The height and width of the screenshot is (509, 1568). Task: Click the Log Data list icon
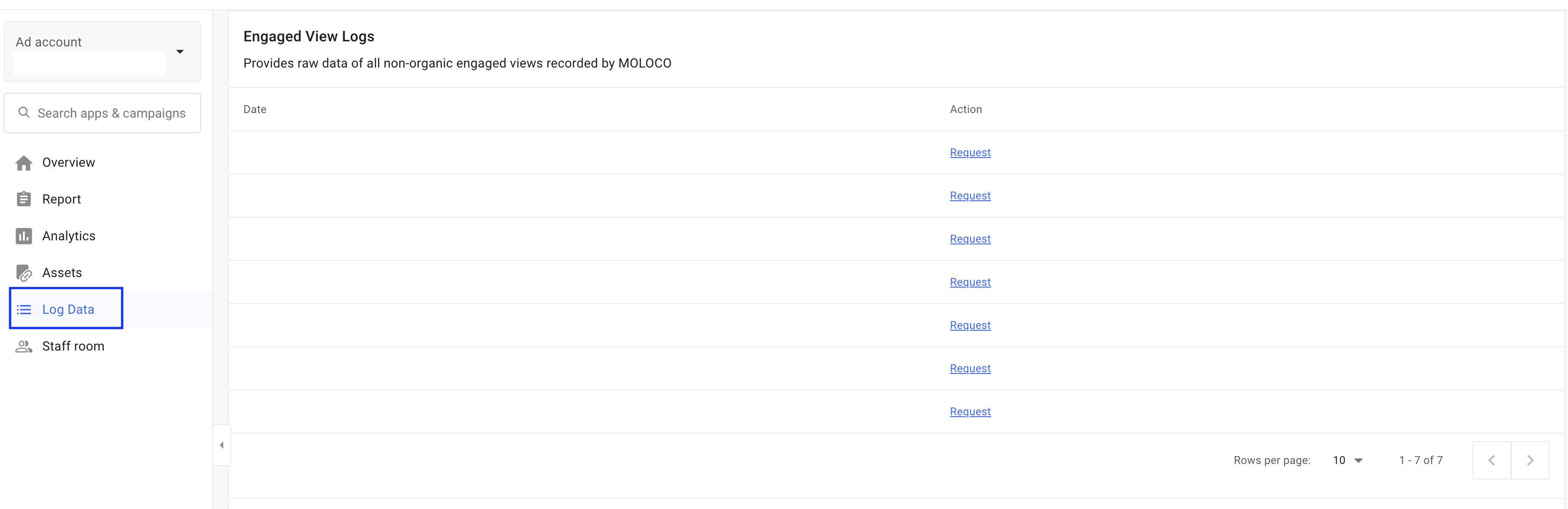click(24, 310)
